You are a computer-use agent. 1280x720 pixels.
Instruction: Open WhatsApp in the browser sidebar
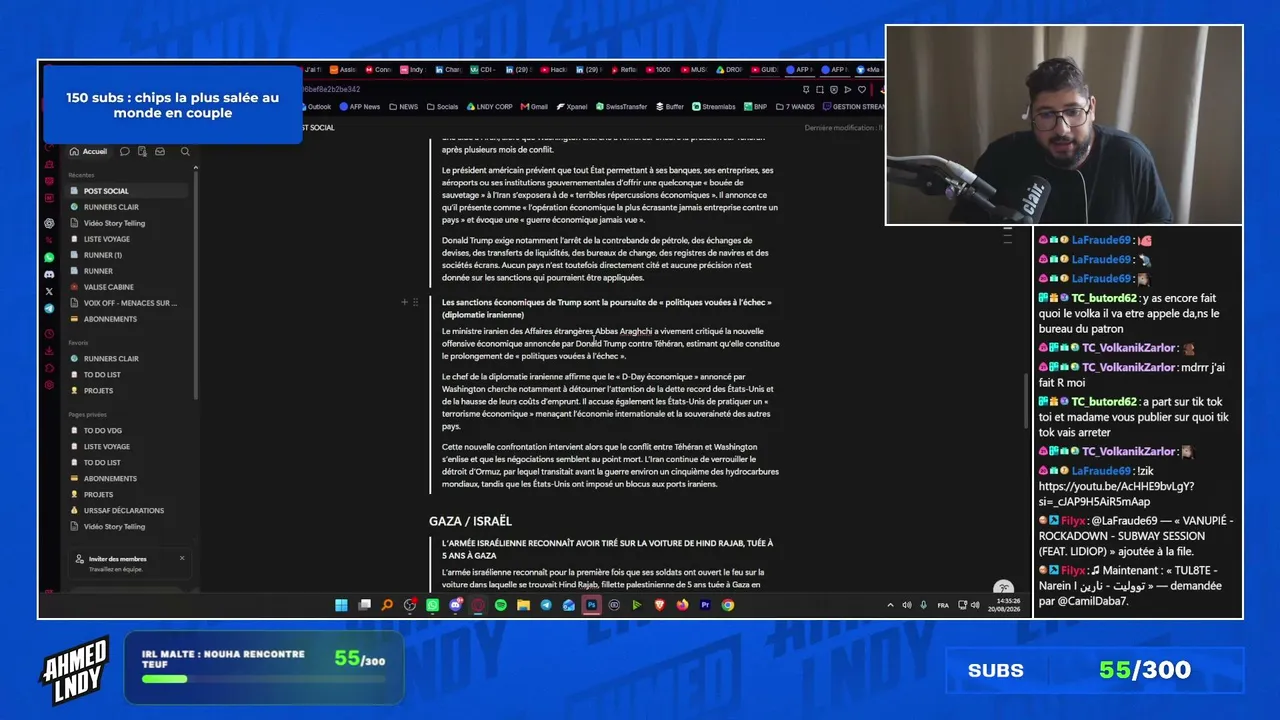click(49, 257)
